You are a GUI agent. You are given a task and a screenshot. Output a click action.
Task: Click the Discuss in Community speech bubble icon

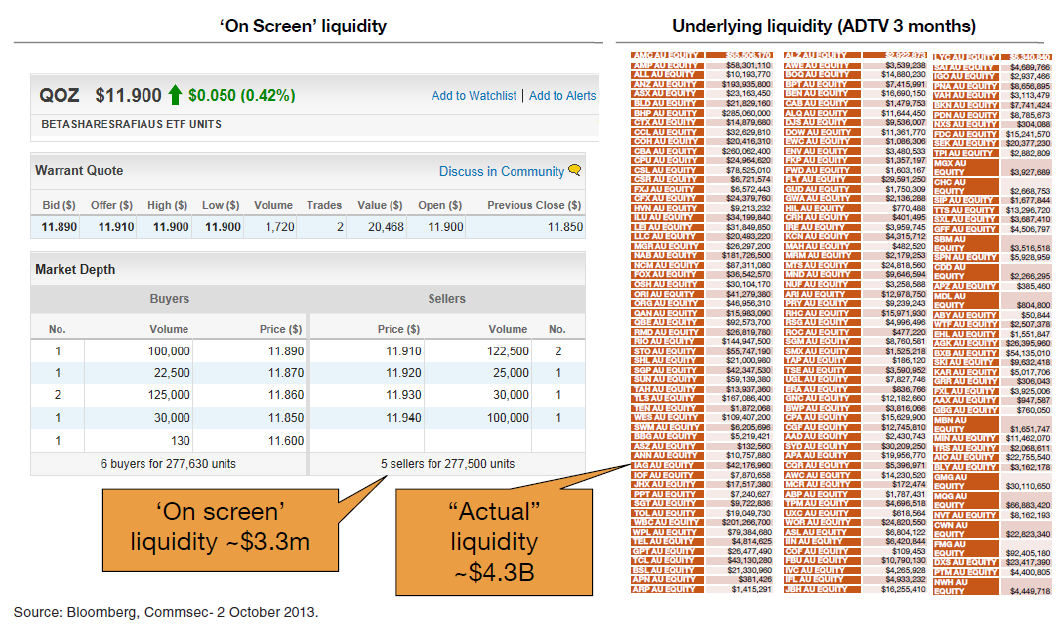coord(574,171)
